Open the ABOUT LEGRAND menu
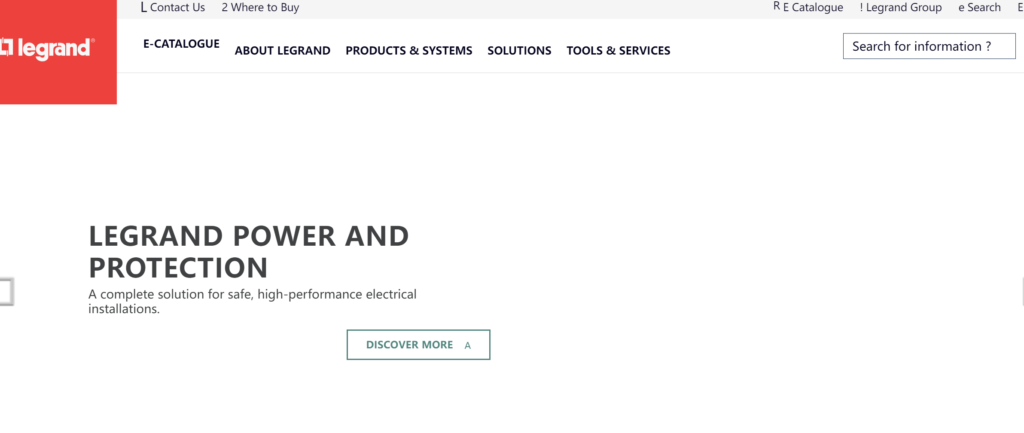This screenshot has height=433, width=1024. pyautogui.click(x=282, y=50)
